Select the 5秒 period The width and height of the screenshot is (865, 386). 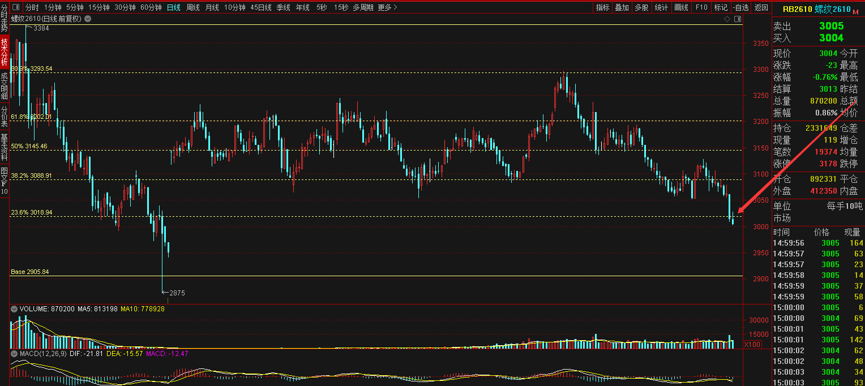(x=322, y=8)
